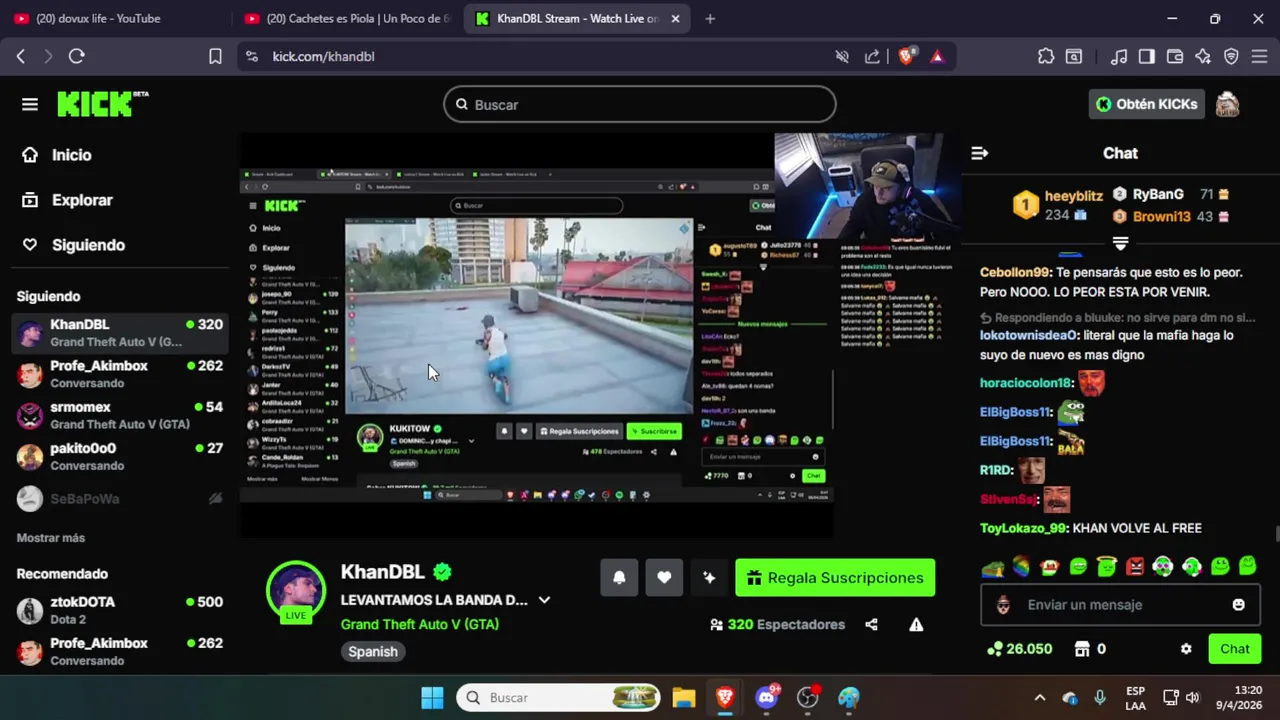This screenshot has width=1280, height=720.
Task: Open browser extensions puzzle icon
Action: (1046, 57)
